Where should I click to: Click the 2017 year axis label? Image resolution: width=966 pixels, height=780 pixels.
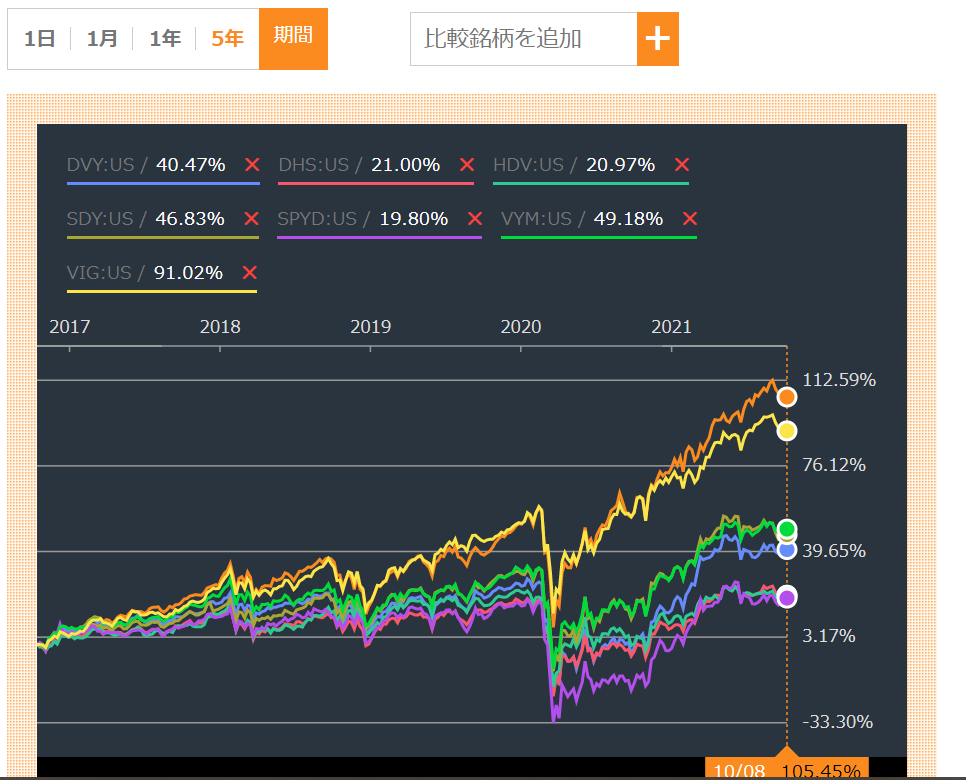pyautogui.click(x=70, y=327)
